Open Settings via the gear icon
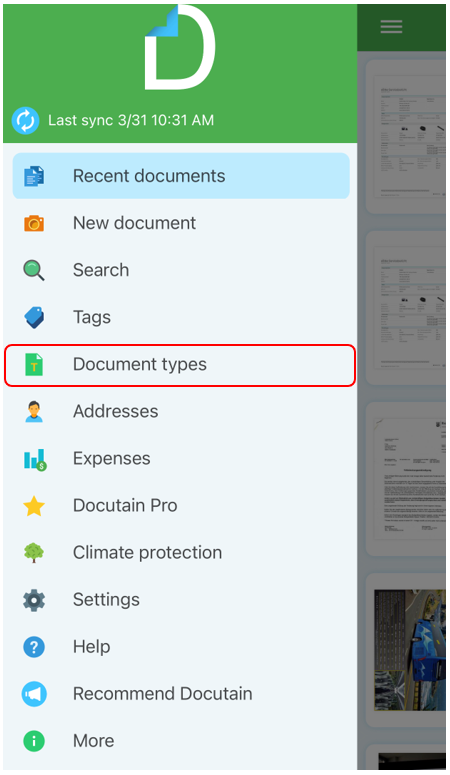This screenshot has width=450, height=775. [34, 600]
